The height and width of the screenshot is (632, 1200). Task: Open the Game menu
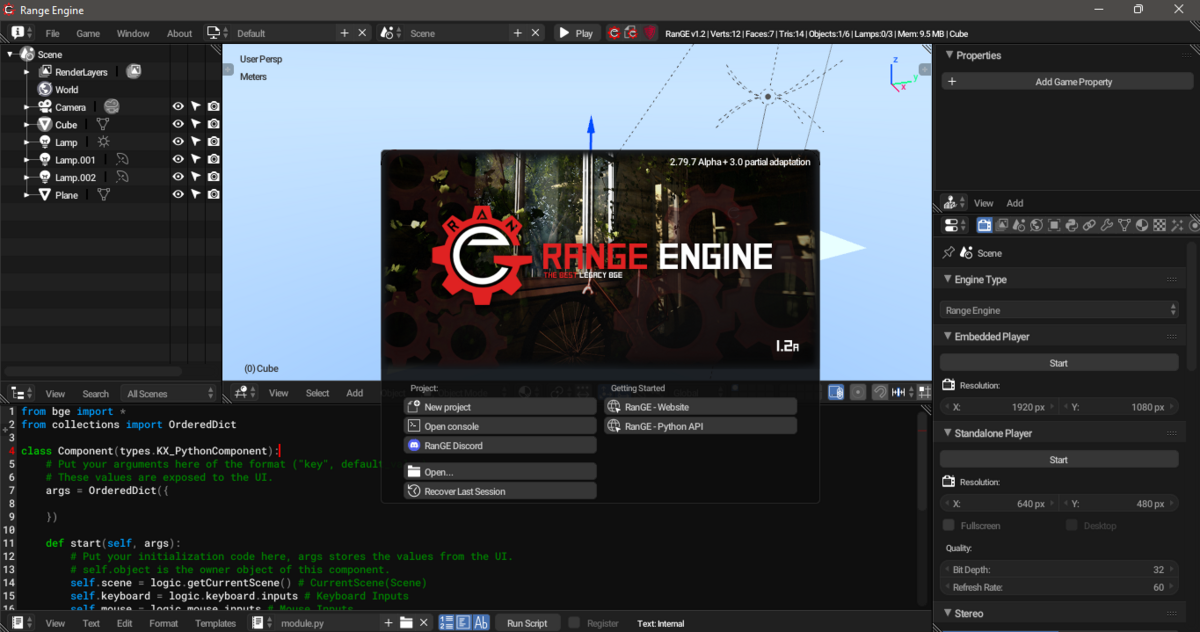click(88, 33)
